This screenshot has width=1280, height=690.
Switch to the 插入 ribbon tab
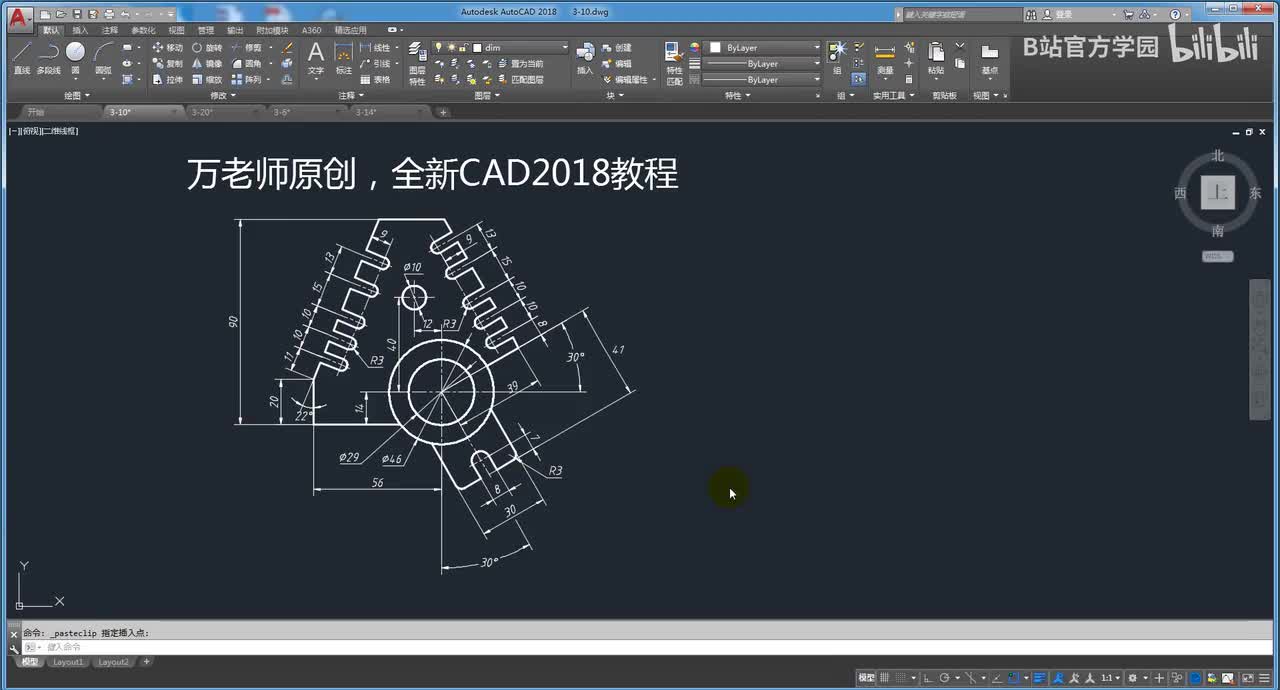click(80, 30)
